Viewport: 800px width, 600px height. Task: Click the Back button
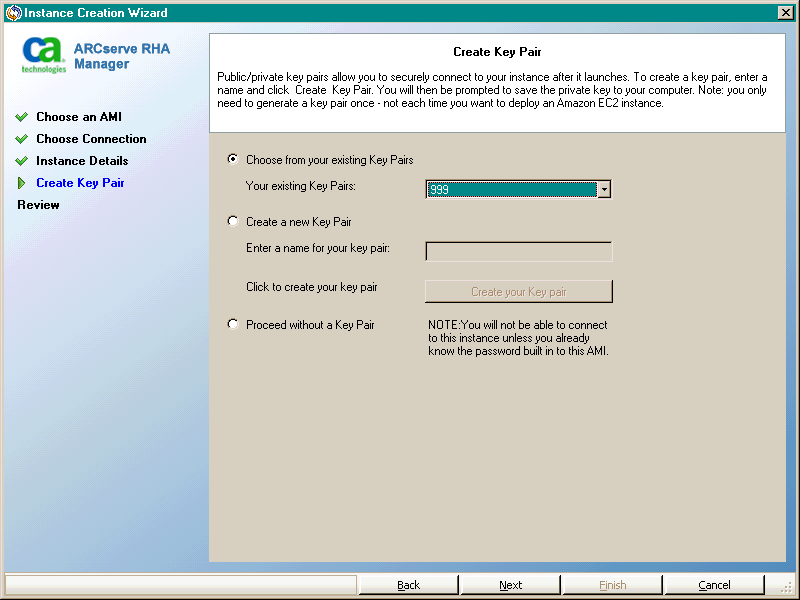(408, 585)
